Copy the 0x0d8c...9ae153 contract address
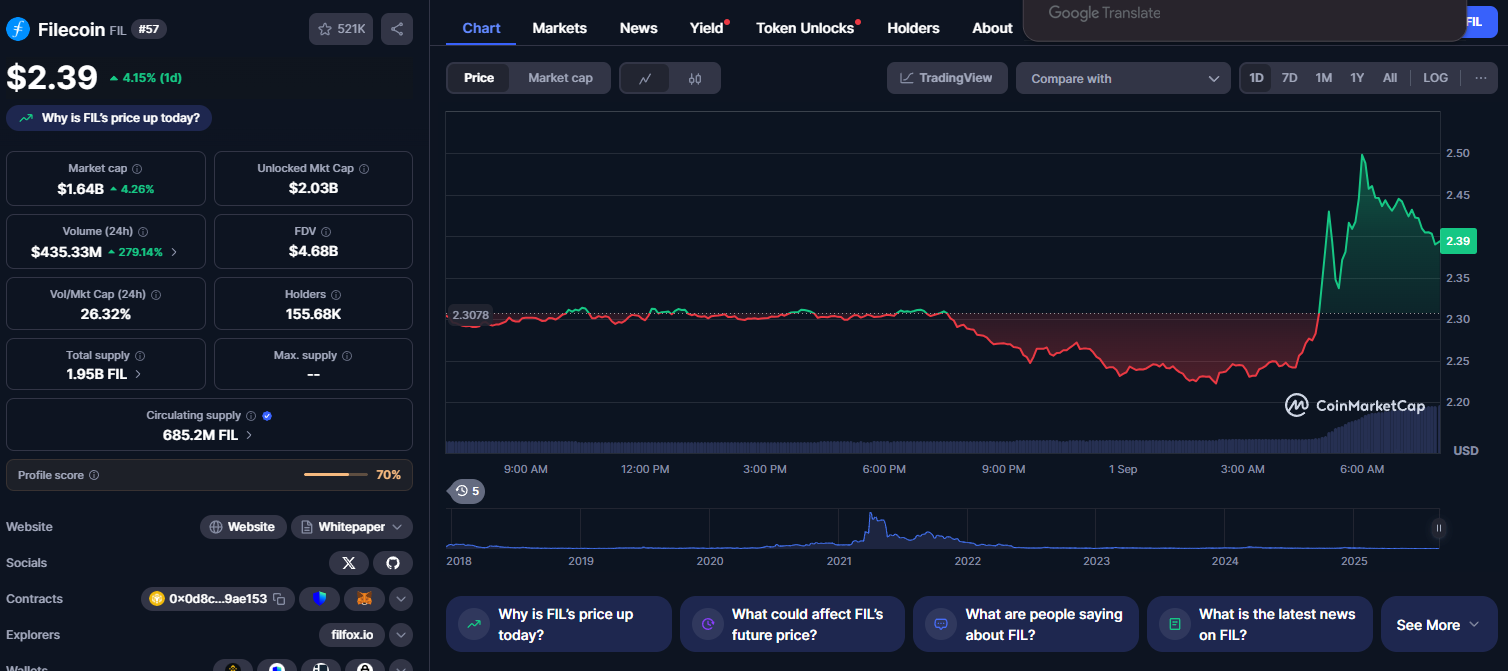Viewport: 1508px width, 671px height. 280,599
